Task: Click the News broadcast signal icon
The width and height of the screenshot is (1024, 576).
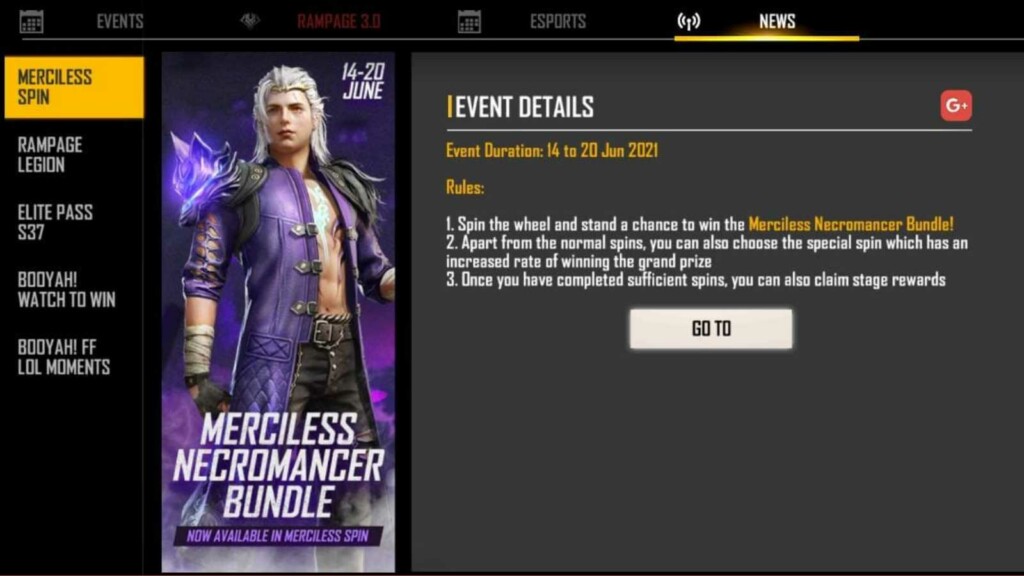Action: [688, 22]
